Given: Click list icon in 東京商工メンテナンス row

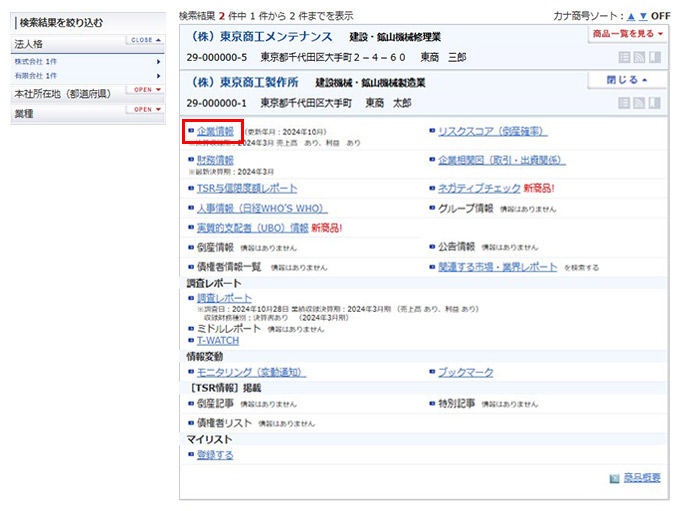Looking at the screenshot, I should (624, 57).
